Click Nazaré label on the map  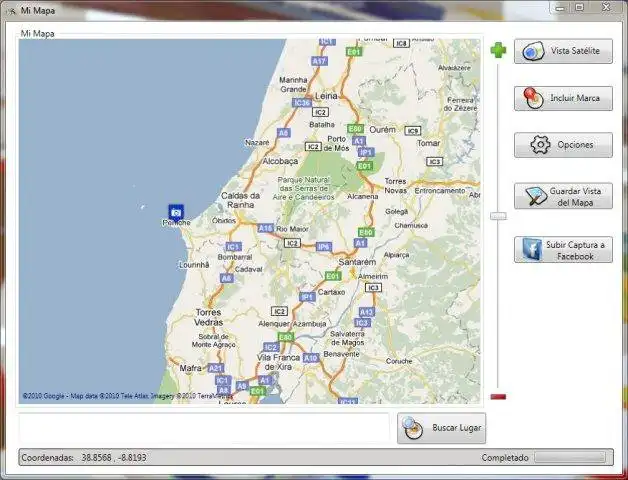[257, 143]
